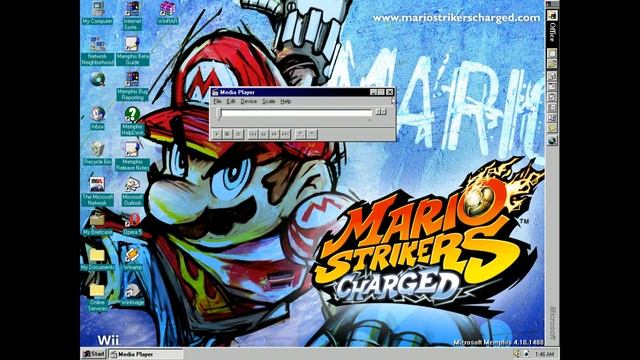Viewport: 640px width, 360px height.
Task: Open the Memphis Bug Reporting shortcut
Action: (x=132, y=86)
